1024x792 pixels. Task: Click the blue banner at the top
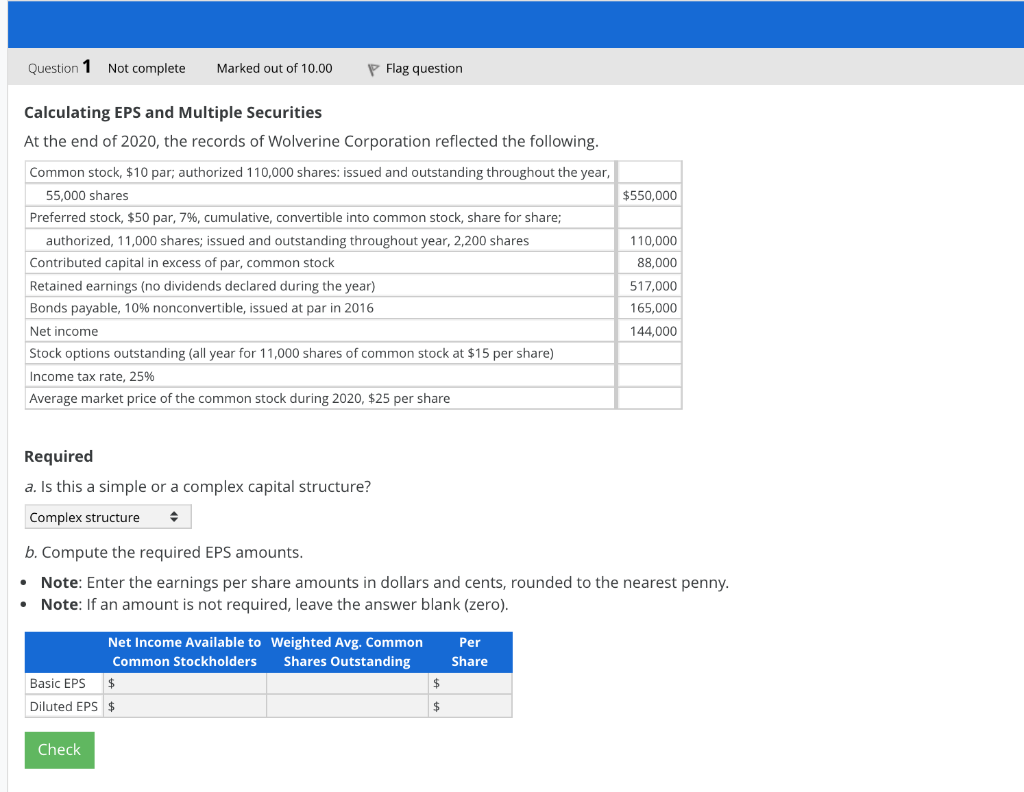point(512,25)
